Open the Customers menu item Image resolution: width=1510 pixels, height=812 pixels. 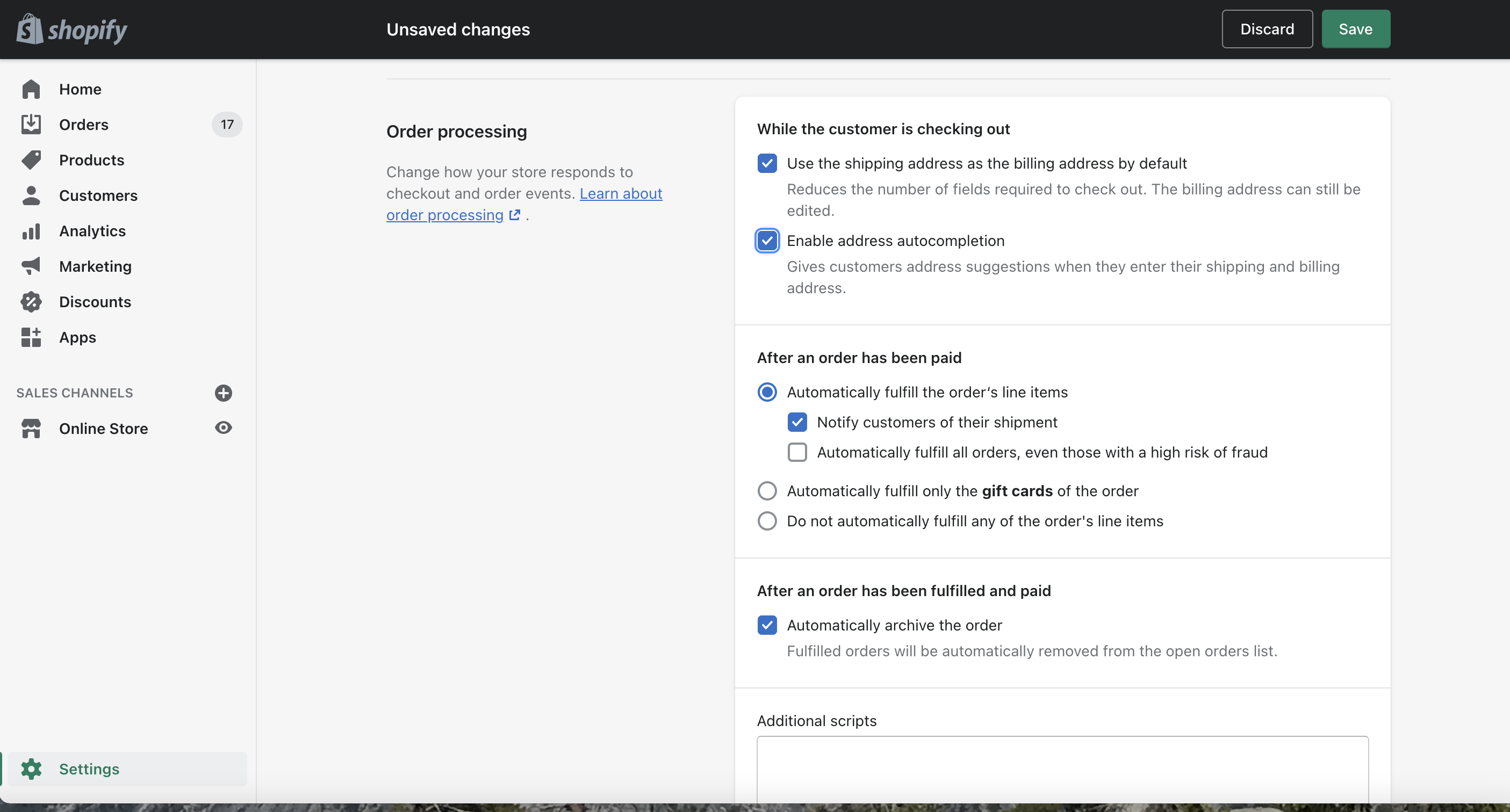click(x=98, y=195)
